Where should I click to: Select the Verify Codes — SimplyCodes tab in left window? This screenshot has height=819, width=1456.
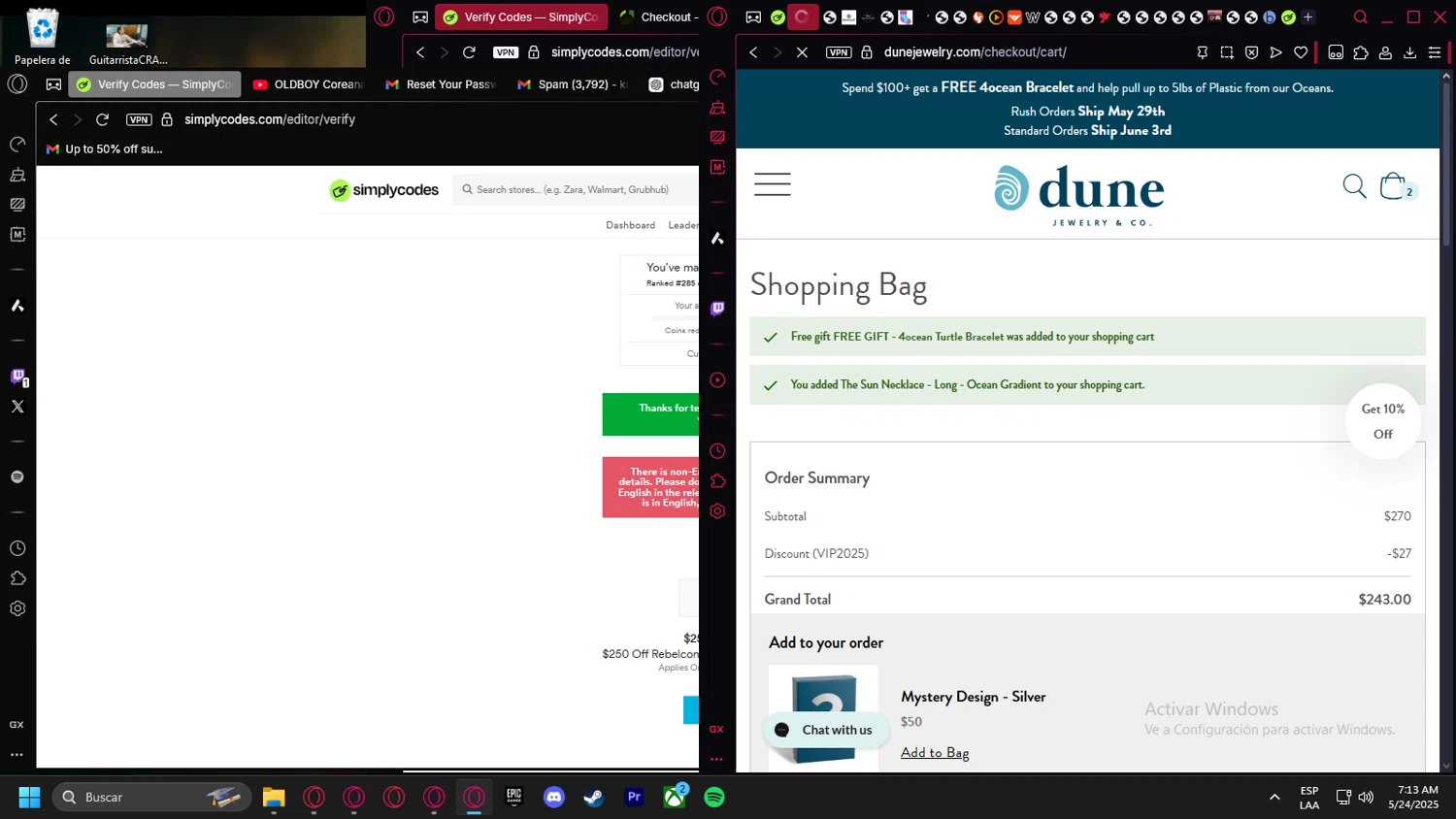(154, 84)
